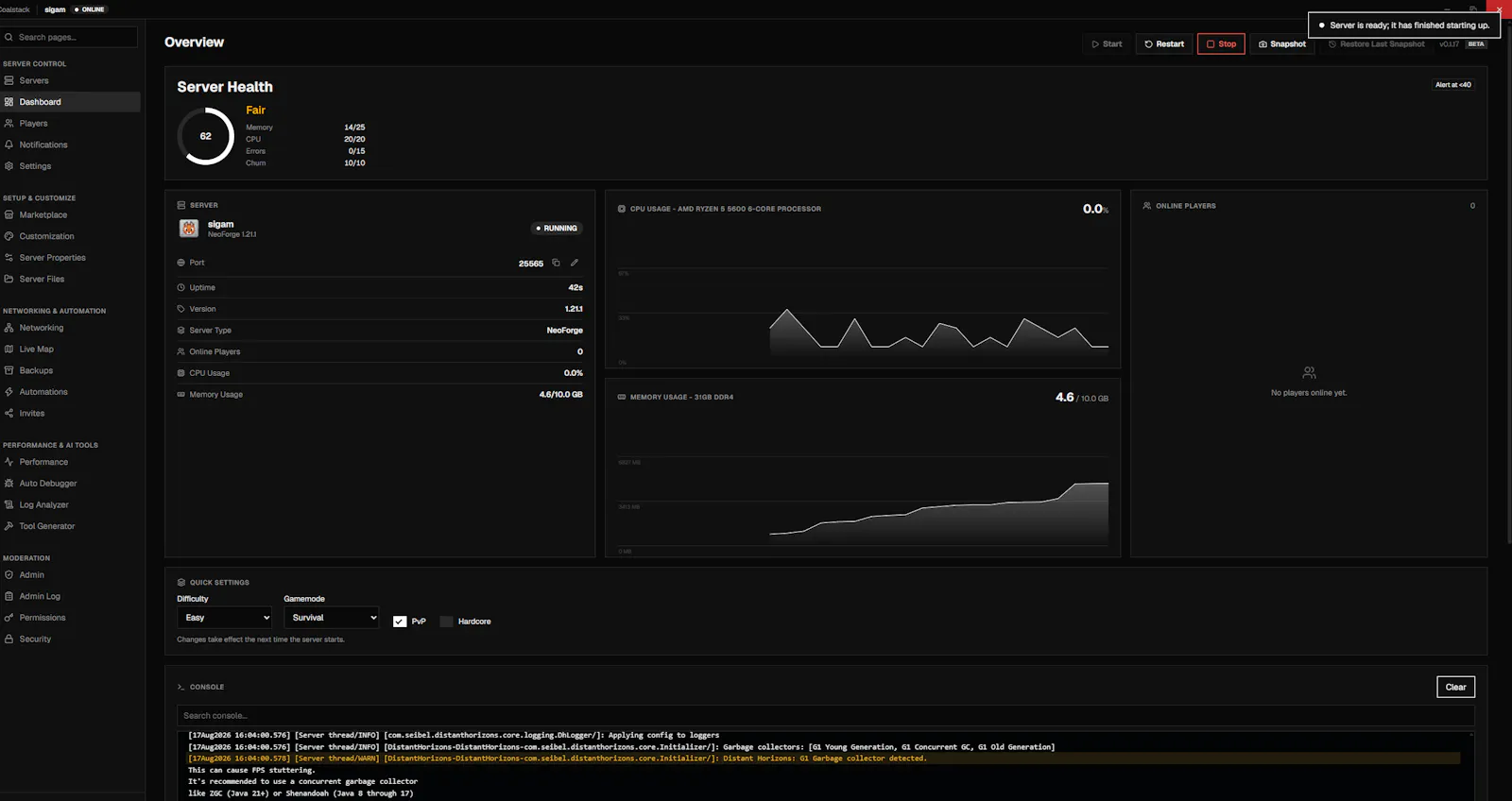This screenshot has height=801, width=1512.
Task: Open the Marketplace page label
Action: point(43,214)
